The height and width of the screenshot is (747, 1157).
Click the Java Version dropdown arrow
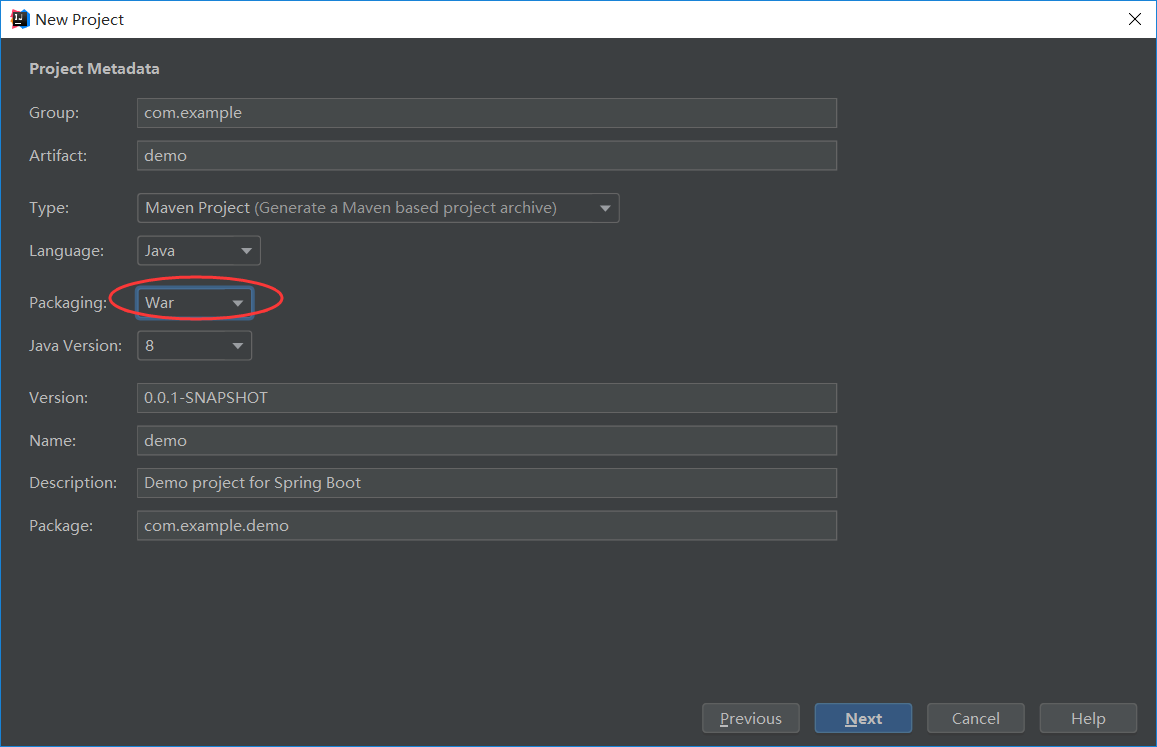coord(237,346)
